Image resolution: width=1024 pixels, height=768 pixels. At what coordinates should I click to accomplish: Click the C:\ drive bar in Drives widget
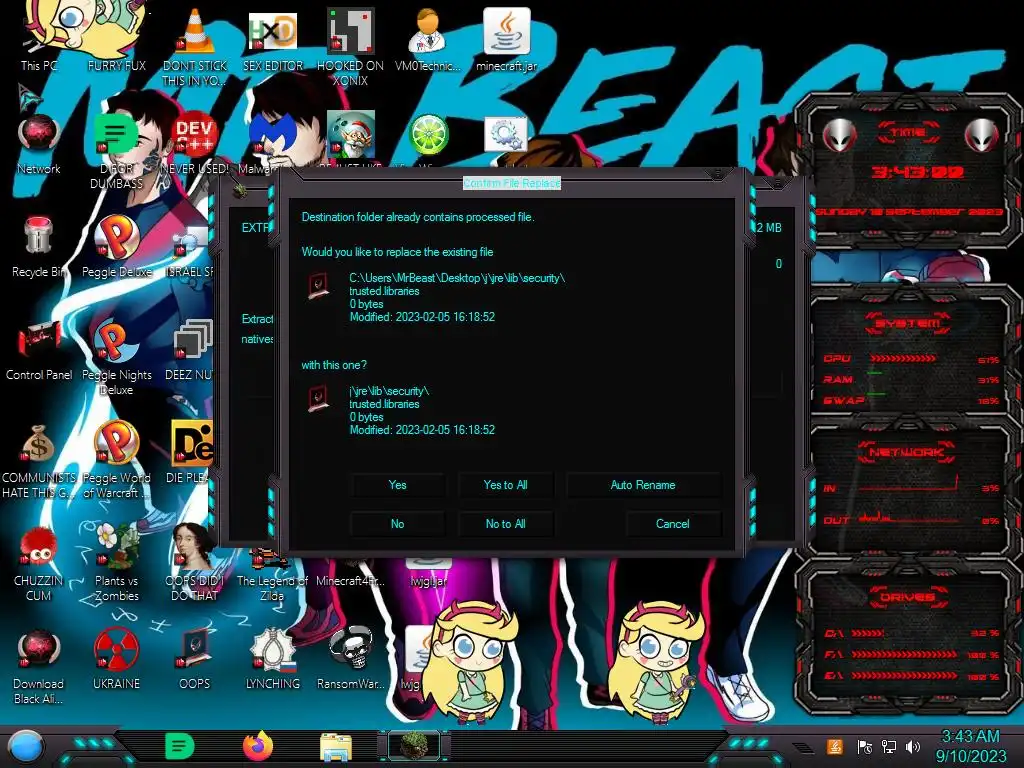tap(869, 633)
